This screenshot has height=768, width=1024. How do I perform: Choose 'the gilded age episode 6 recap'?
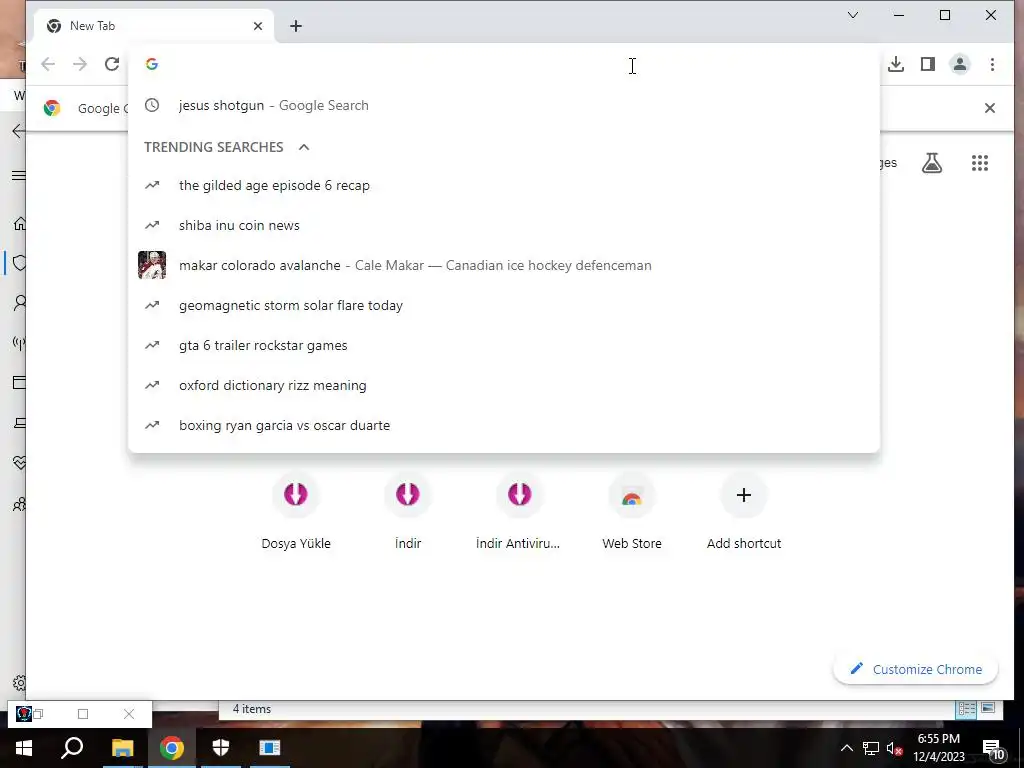[504, 185]
